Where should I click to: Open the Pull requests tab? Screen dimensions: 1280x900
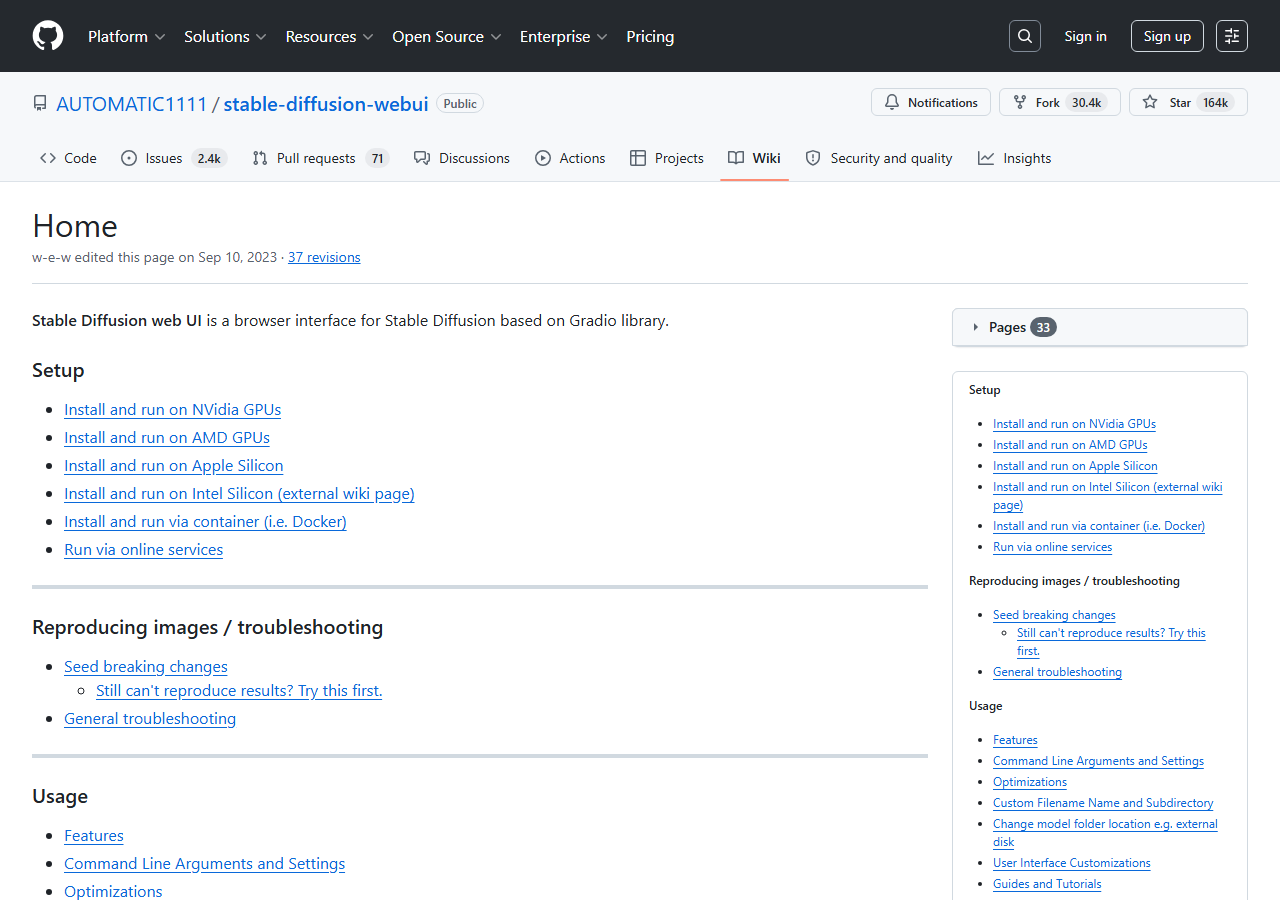(320, 158)
